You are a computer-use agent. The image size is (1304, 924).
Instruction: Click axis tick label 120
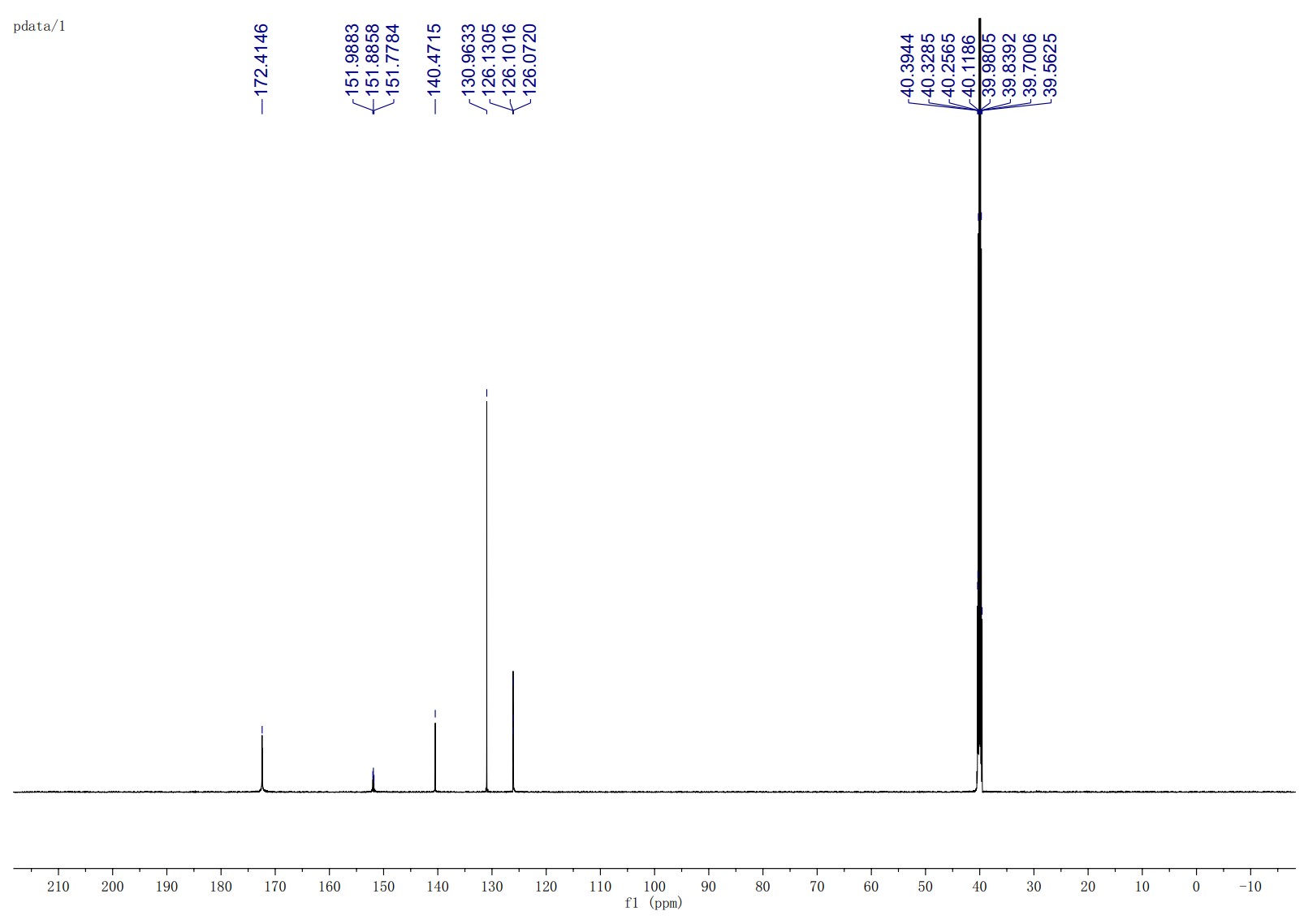point(546,887)
